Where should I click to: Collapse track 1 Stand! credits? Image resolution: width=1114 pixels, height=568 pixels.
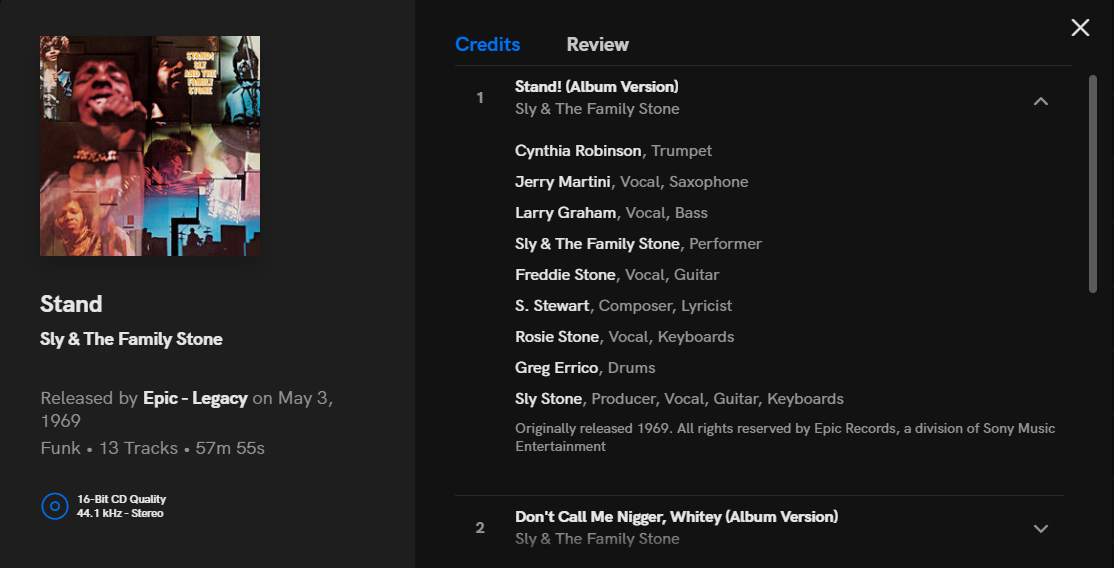[x=1040, y=101]
